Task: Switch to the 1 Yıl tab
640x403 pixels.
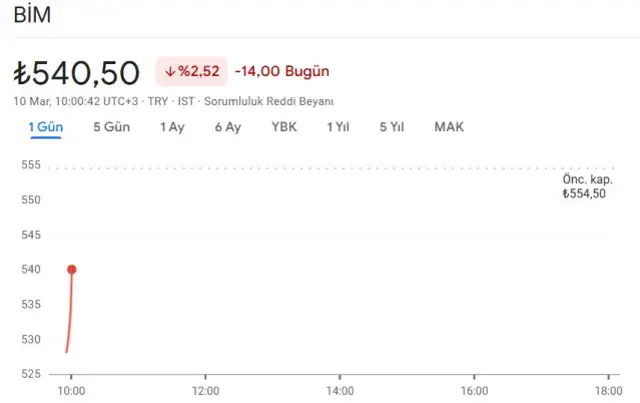Action: 337,127
